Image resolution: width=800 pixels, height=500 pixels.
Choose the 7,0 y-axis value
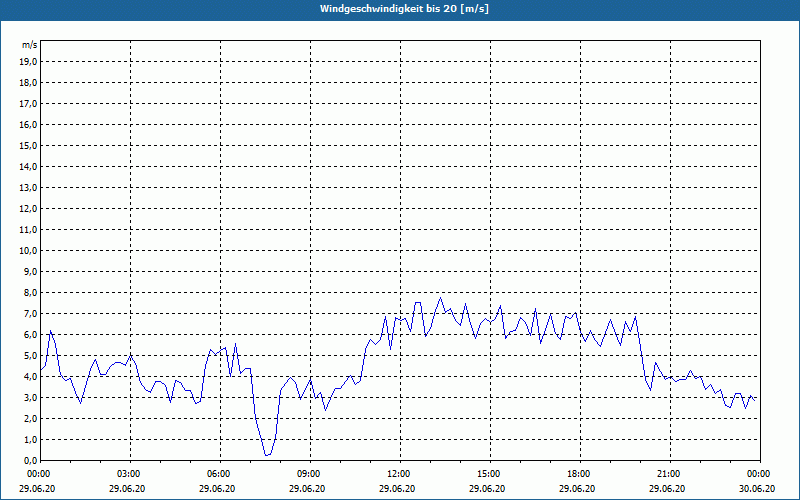click(x=30, y=313)
